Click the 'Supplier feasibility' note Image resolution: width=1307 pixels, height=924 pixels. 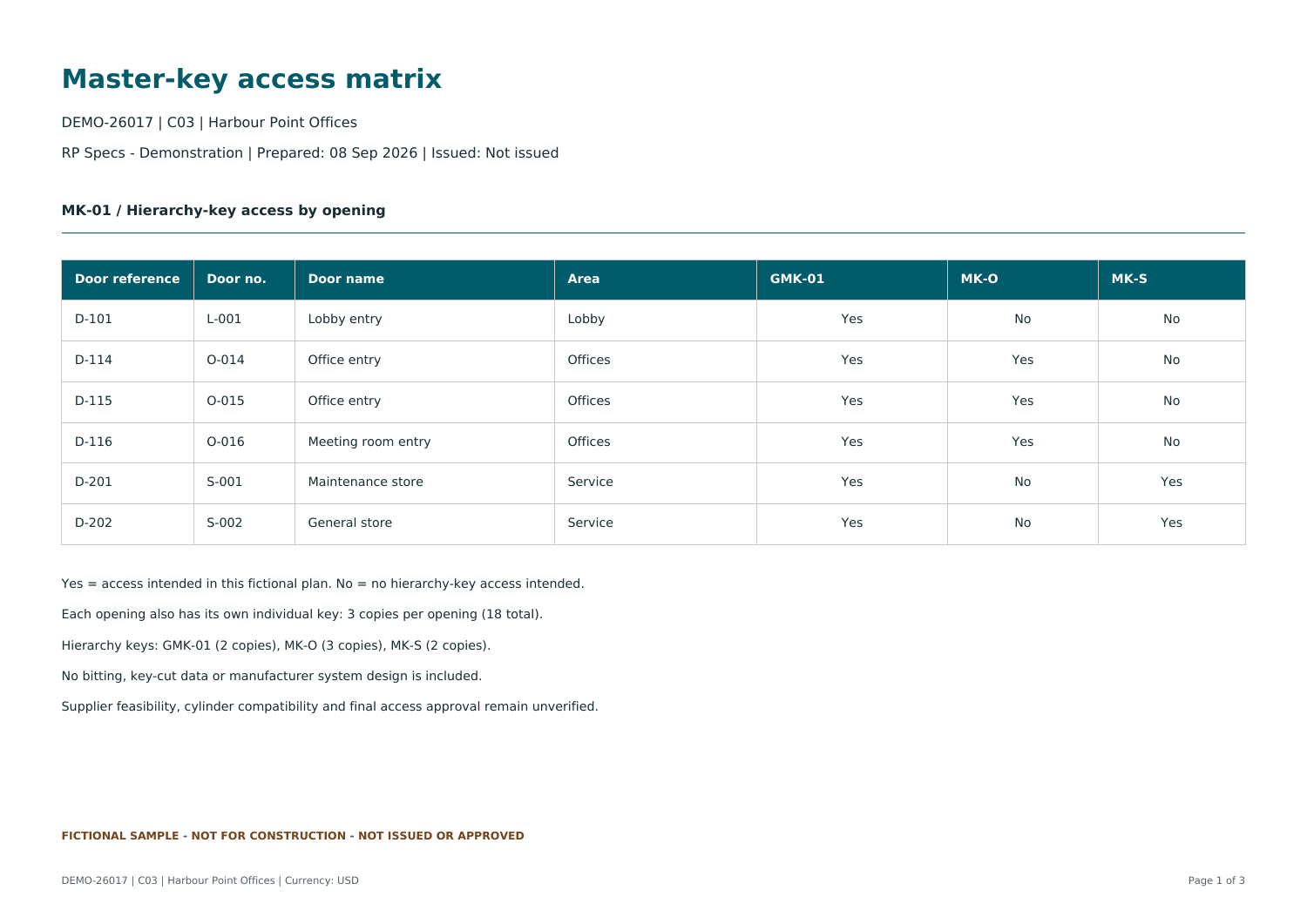click(330, 706)
